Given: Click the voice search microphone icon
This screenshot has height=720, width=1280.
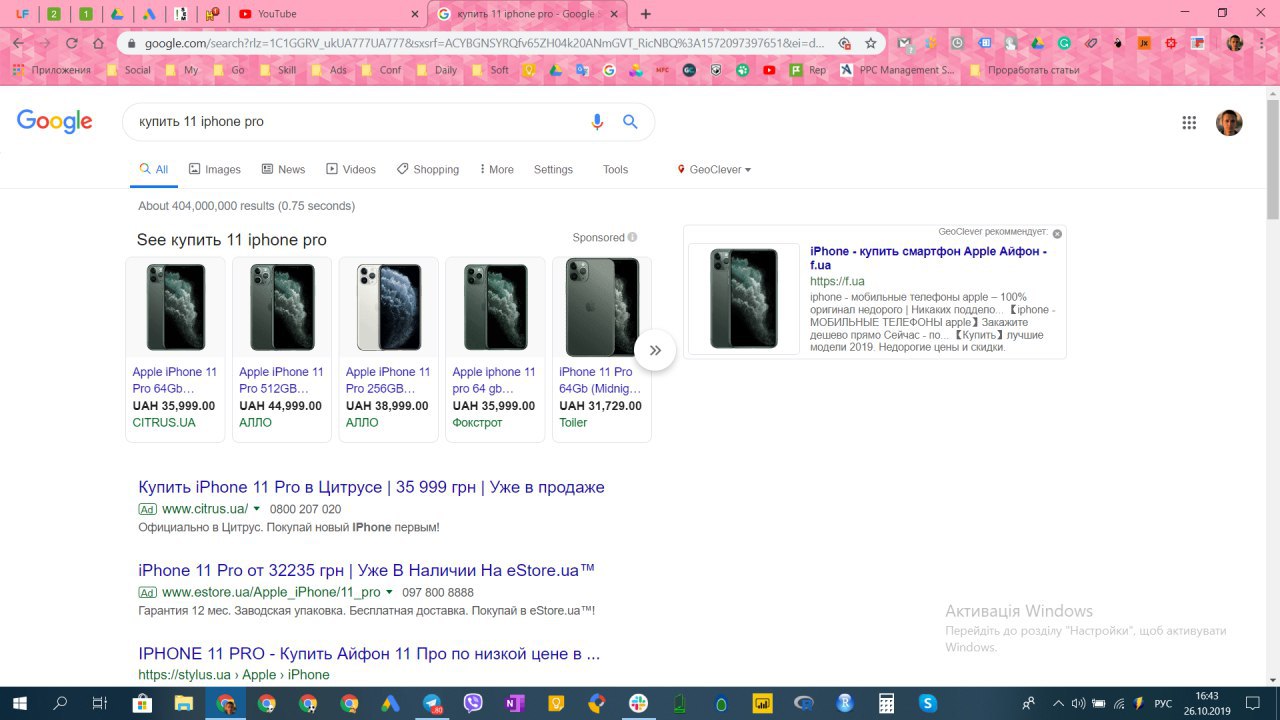Looking at the screenshot, I should [x=597, y=122].
